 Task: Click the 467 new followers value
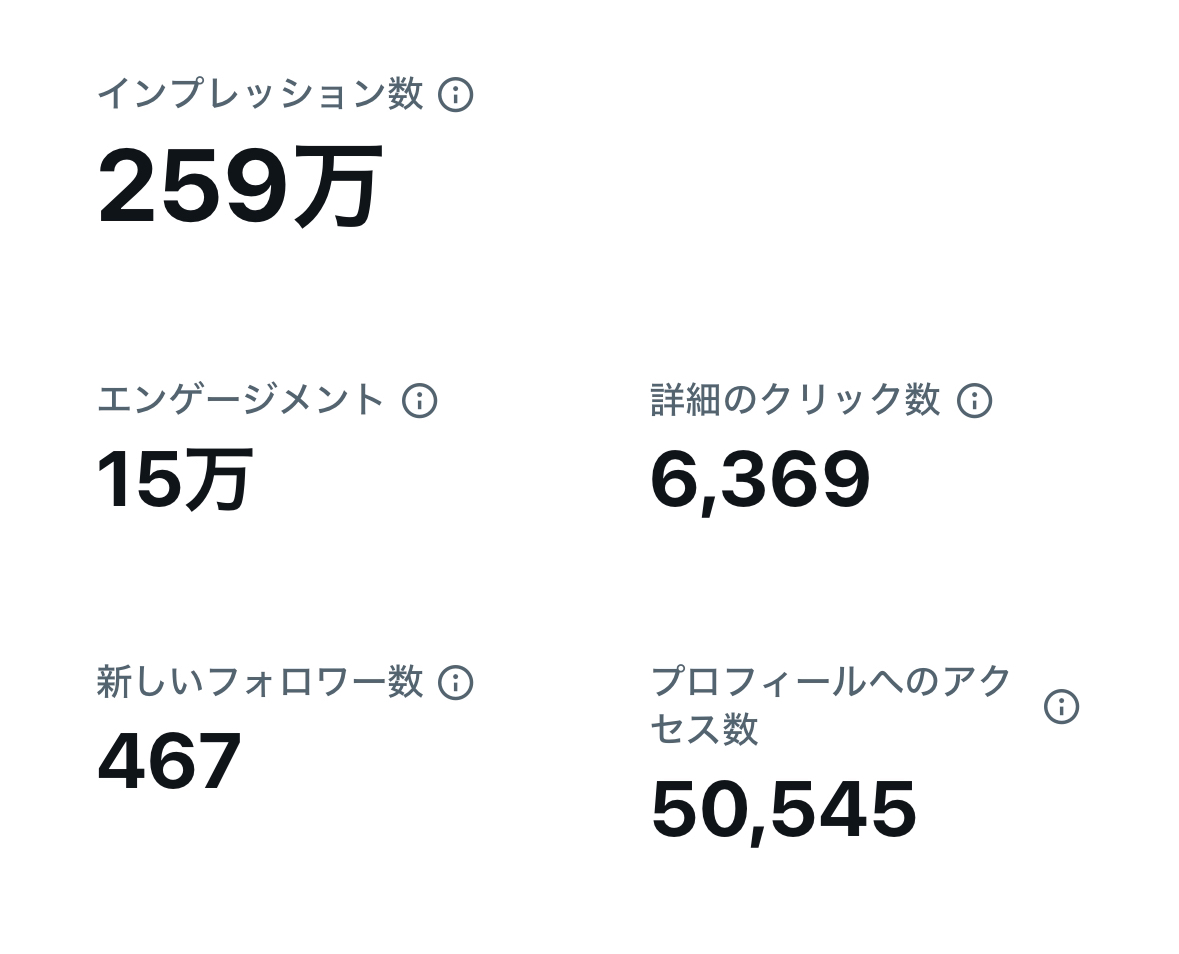(169, 762)
